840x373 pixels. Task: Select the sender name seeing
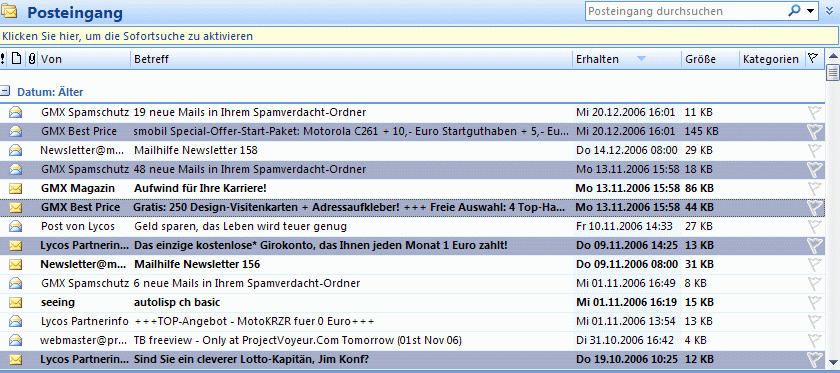coord(58,303)
